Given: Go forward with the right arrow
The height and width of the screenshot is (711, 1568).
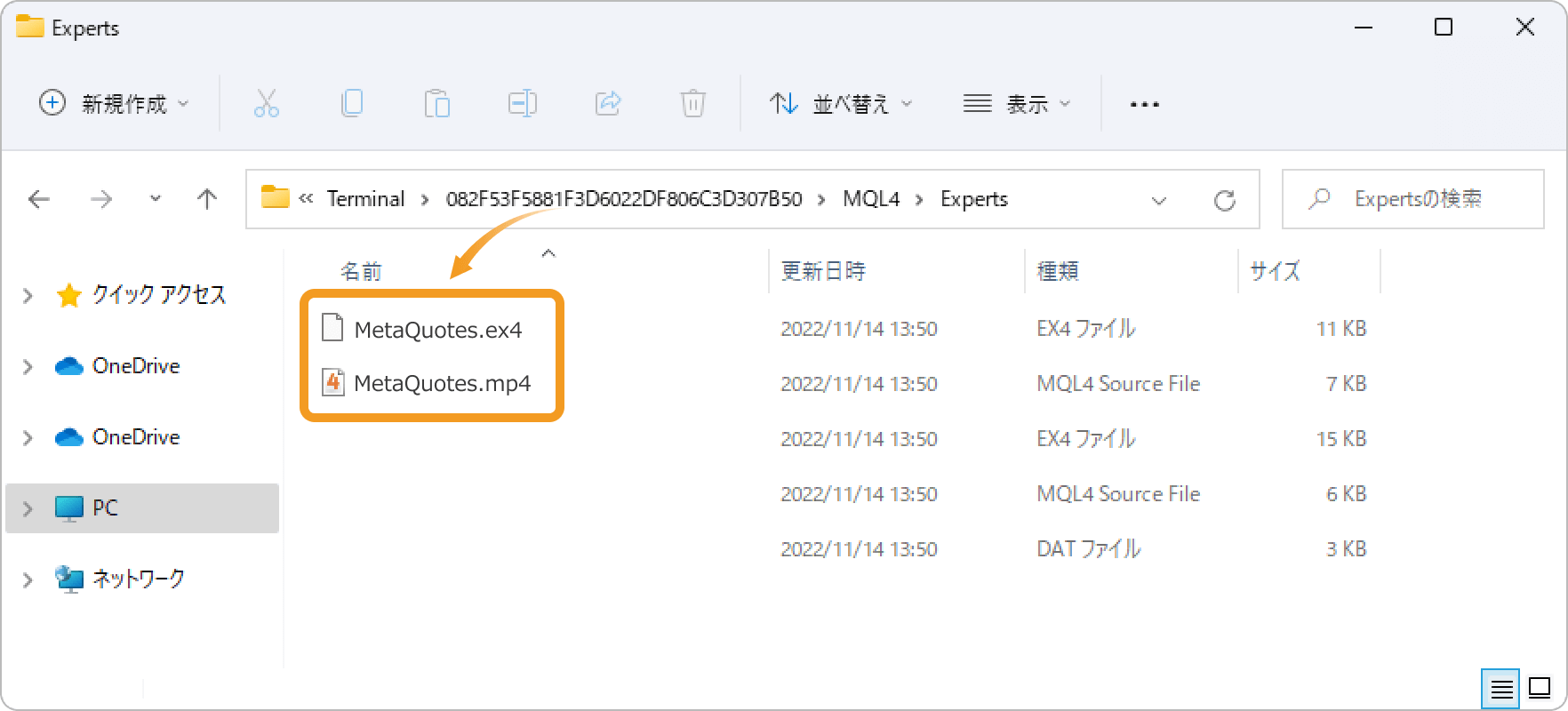Looking at the screenshot, I should tap(101, 199).
